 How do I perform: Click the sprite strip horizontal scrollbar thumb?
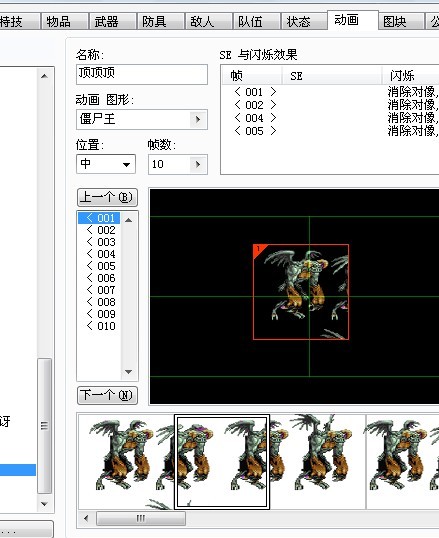coord(141,518)
